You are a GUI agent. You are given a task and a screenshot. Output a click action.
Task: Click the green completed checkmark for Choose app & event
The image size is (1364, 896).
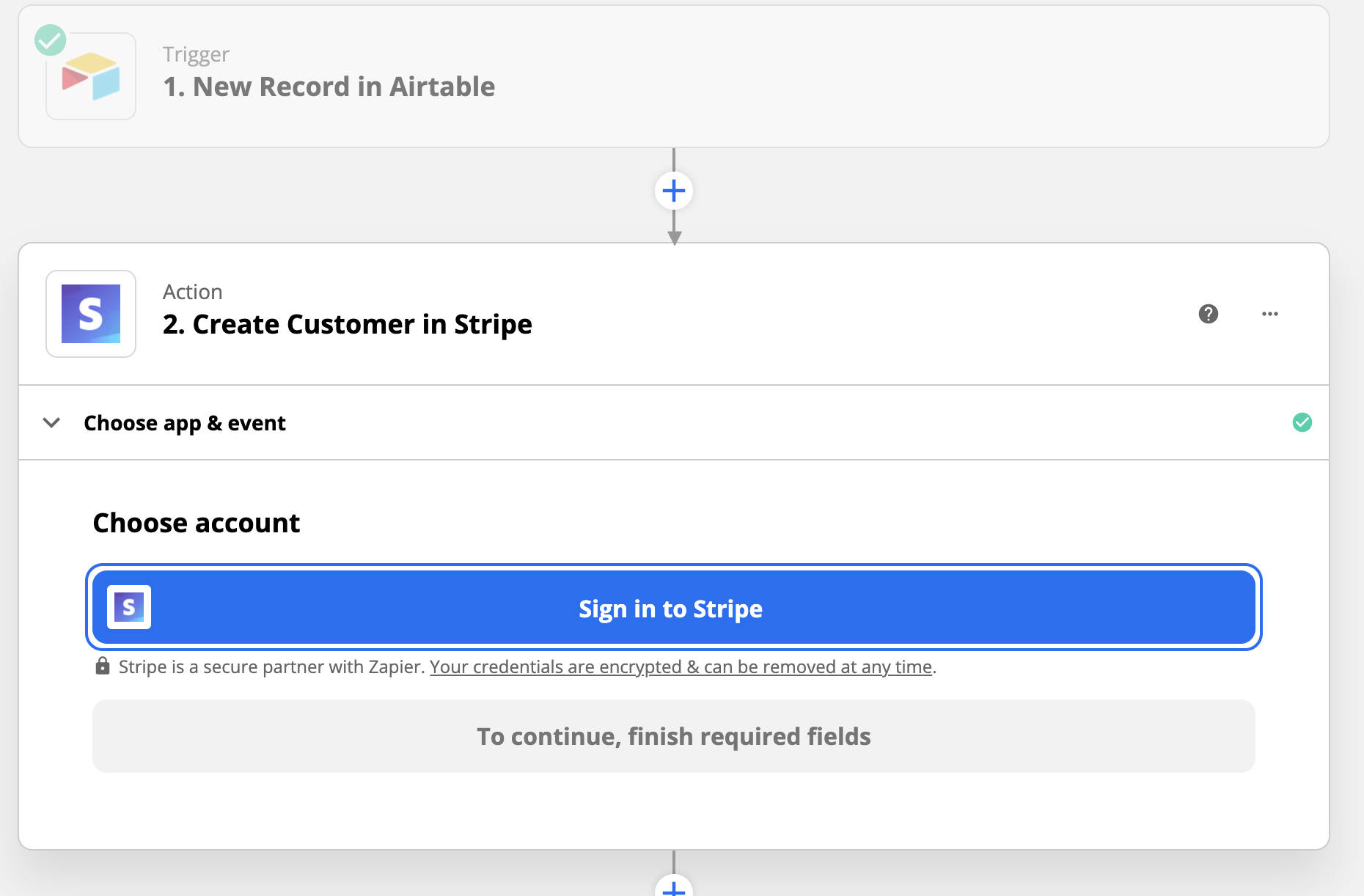coord(1302,422)
